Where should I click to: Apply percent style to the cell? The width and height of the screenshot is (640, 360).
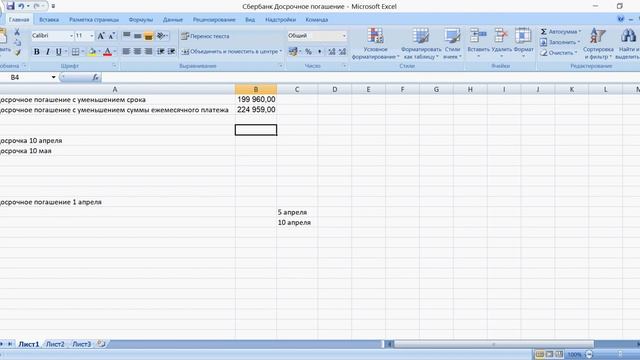click(x=308, y=51)
